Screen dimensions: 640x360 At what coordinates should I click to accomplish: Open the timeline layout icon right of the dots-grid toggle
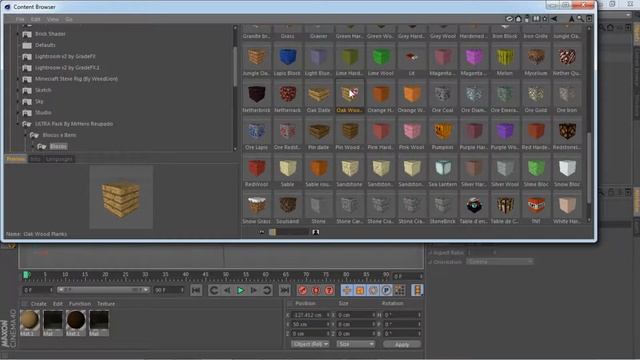417,290
